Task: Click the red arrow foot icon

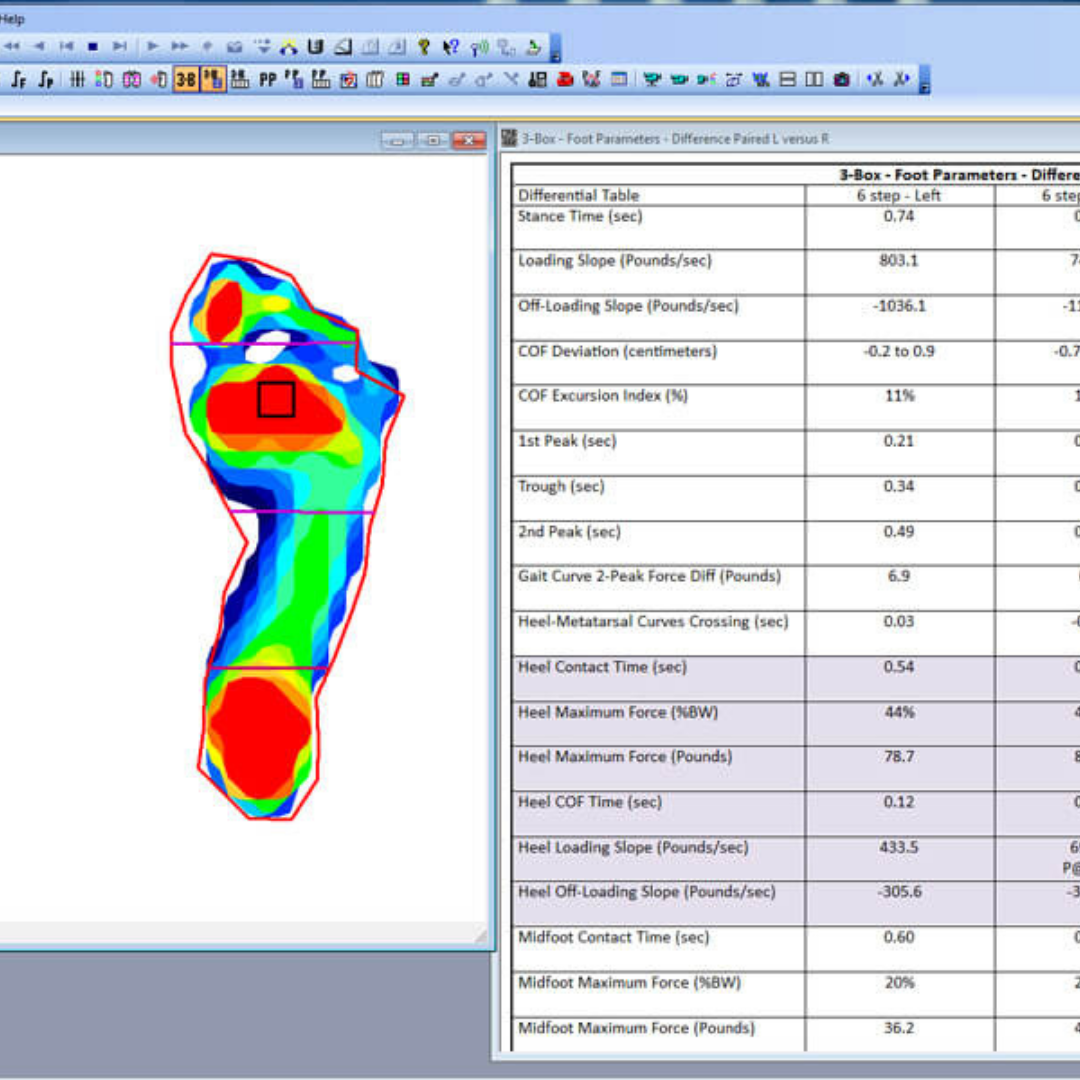Action: (158, 80)
